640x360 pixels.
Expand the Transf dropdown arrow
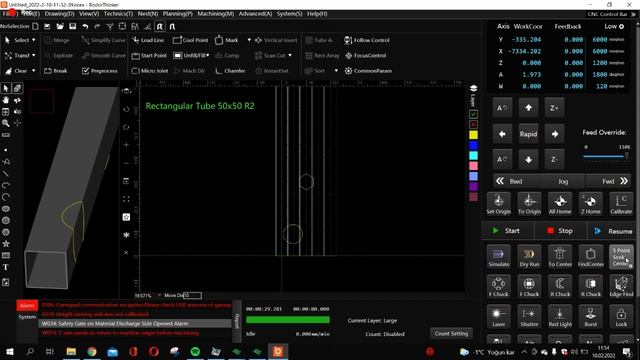[33, 55]
